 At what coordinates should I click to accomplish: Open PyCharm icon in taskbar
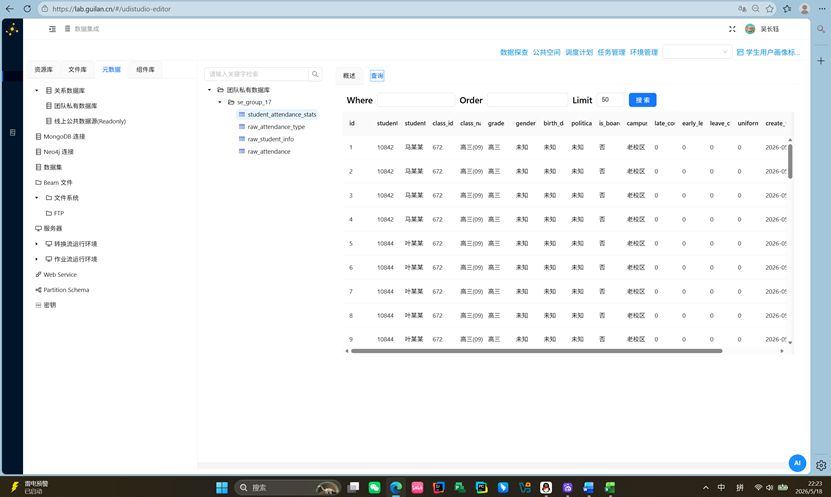click(x=481, y=487)
